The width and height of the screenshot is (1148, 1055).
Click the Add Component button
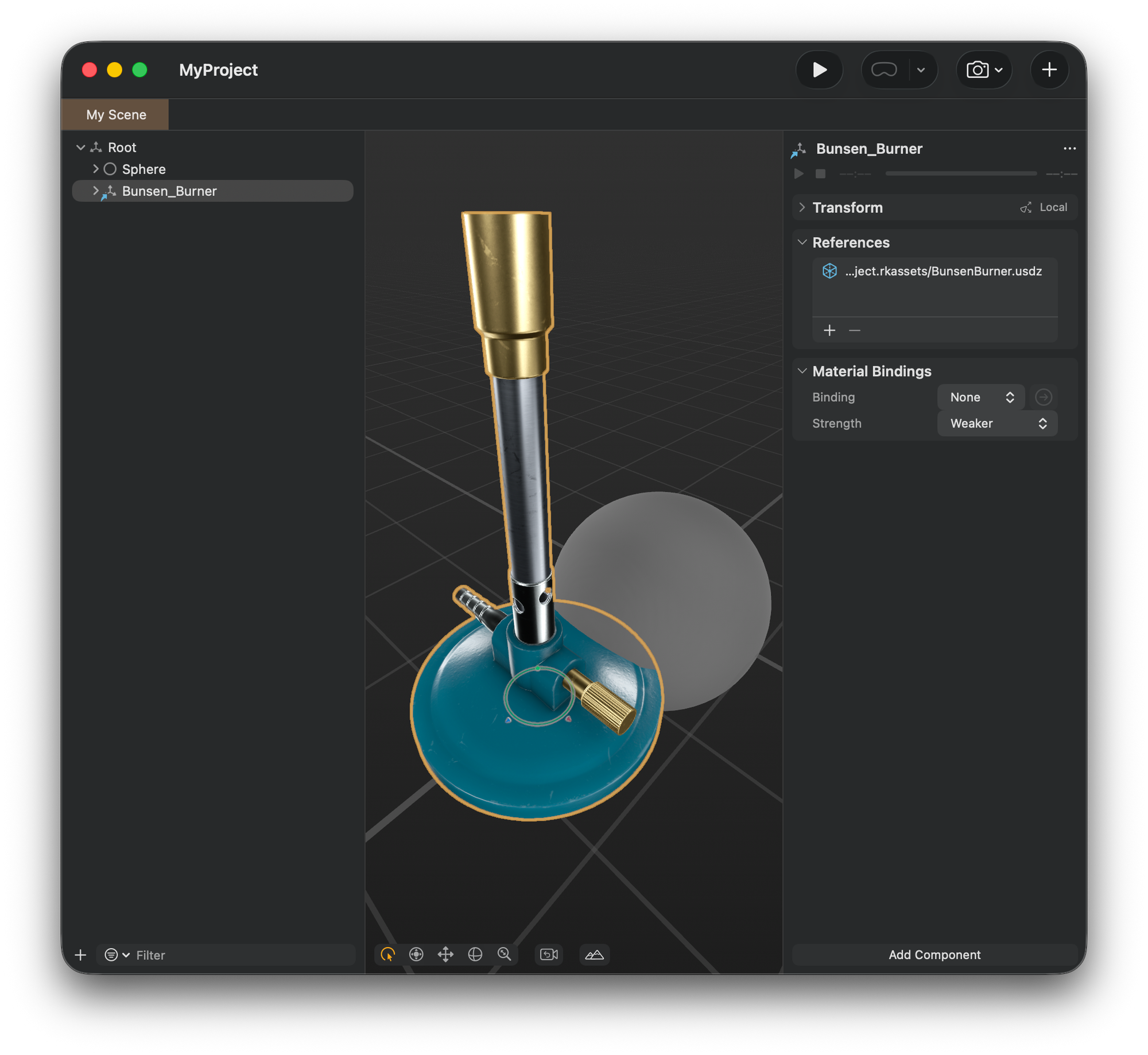[x=934, y=955]
